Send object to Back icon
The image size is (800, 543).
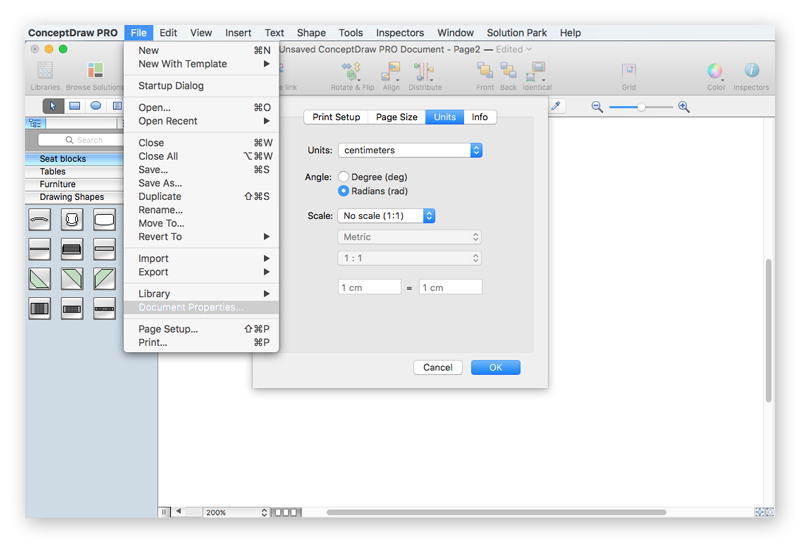[x=508, y=70]
